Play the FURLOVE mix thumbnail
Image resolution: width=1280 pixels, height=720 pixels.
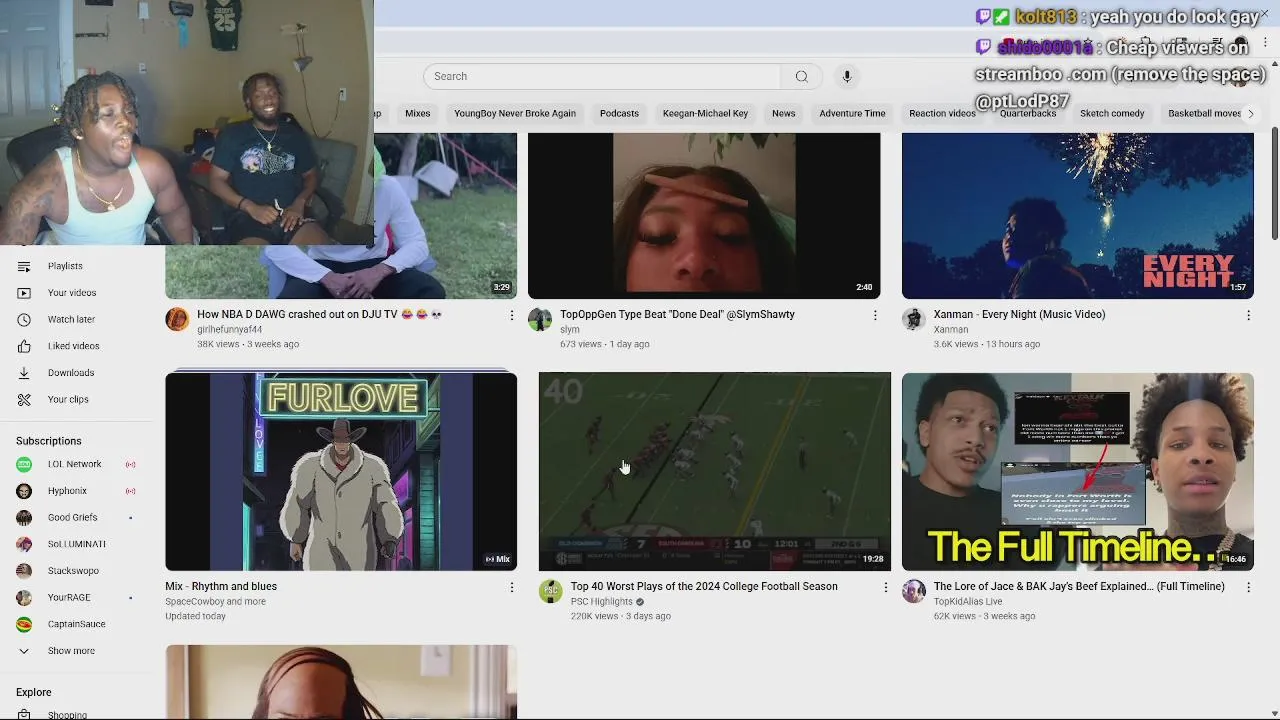click(341, 471)
